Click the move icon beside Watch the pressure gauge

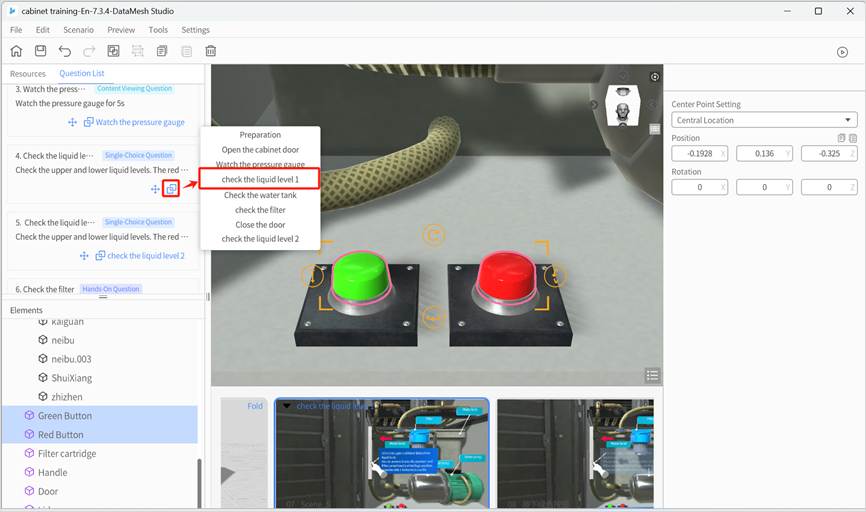pyautogui.click(x=72, y=122)
